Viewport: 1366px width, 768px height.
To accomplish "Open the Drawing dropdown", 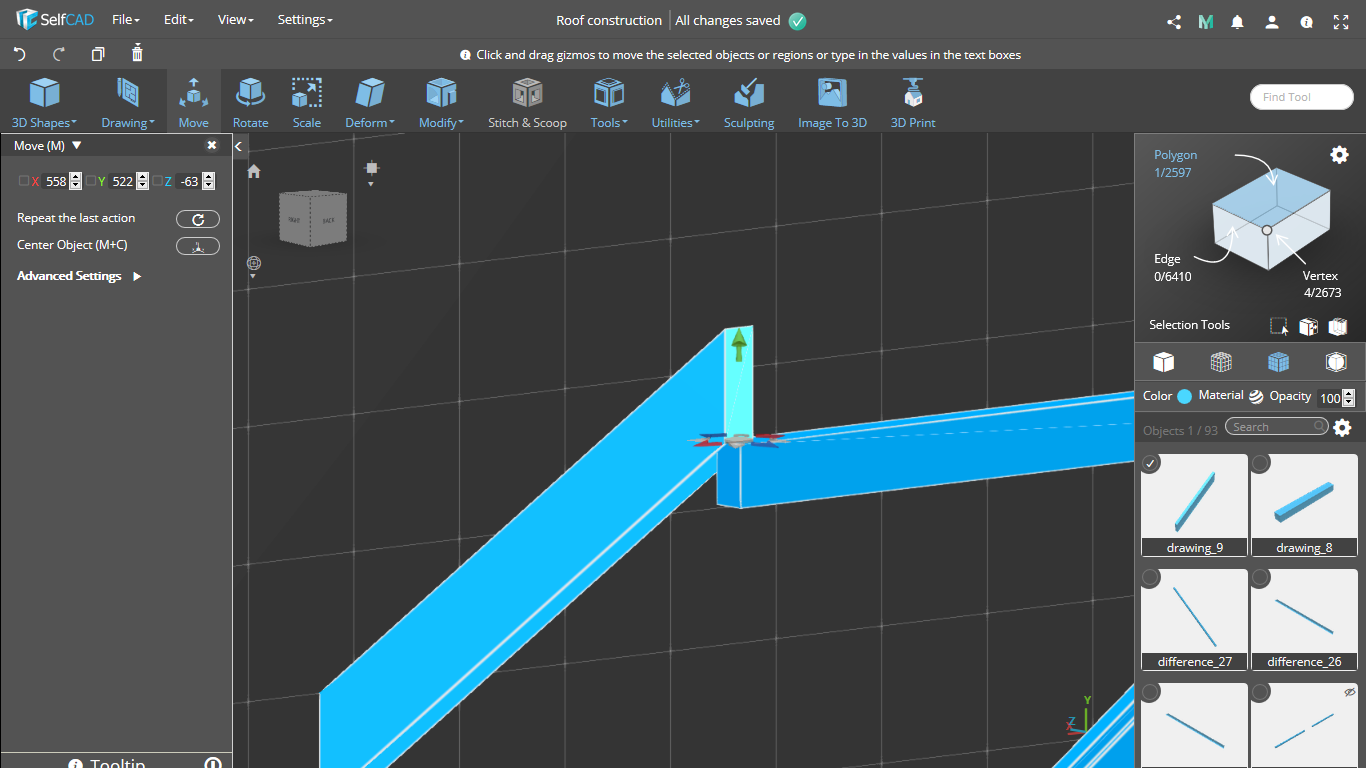I will (x=128, y=104).
